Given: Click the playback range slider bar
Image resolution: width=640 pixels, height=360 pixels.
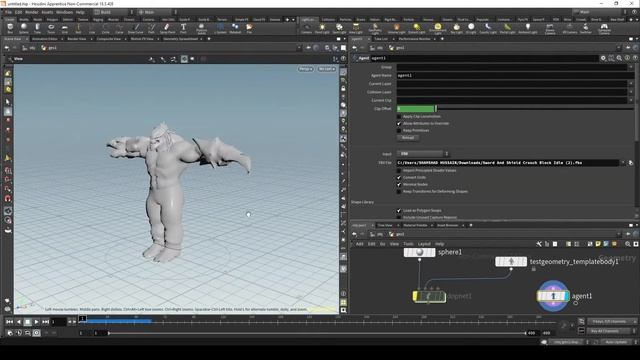Looking at the screenshot, I should point(317,333).
